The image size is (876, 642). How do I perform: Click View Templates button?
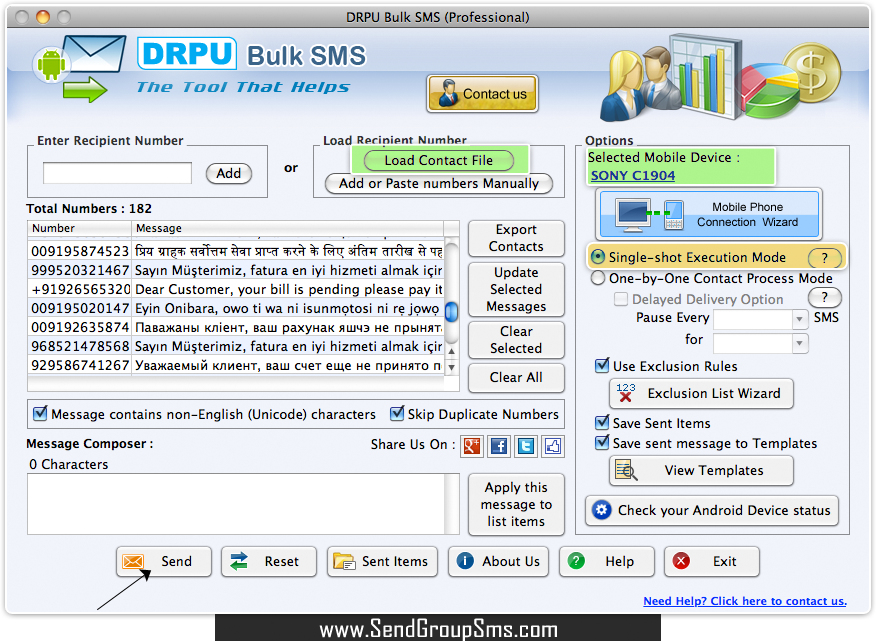pos(701,470)
